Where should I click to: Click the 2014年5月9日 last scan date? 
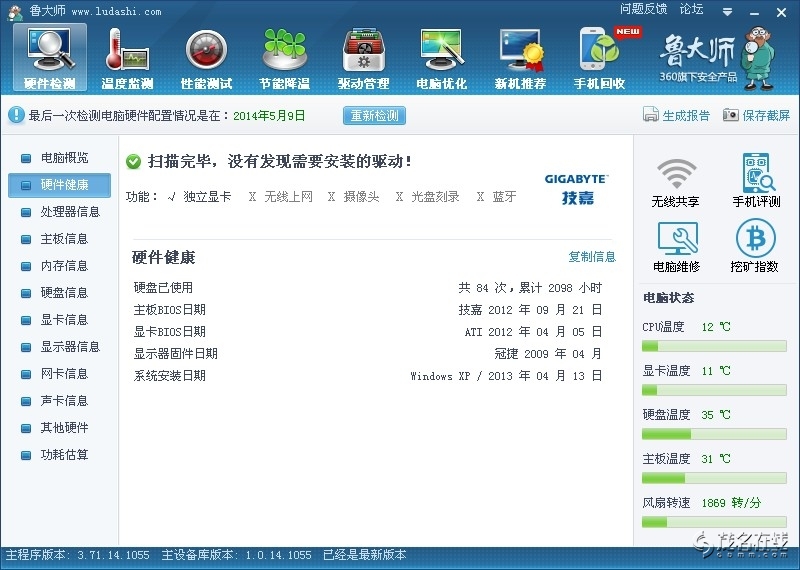269,116
